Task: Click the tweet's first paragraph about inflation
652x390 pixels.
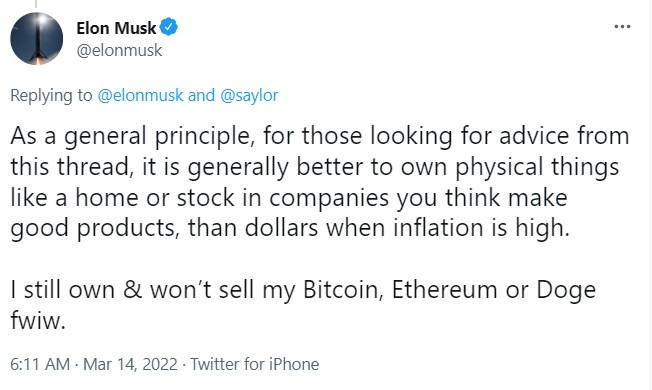Action: tap(320, 182)
